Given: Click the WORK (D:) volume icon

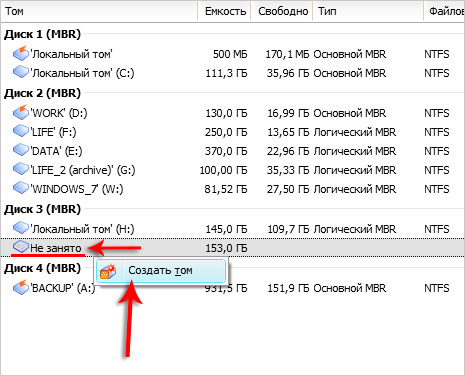Looking at the screenshot, I should [21, 112].
